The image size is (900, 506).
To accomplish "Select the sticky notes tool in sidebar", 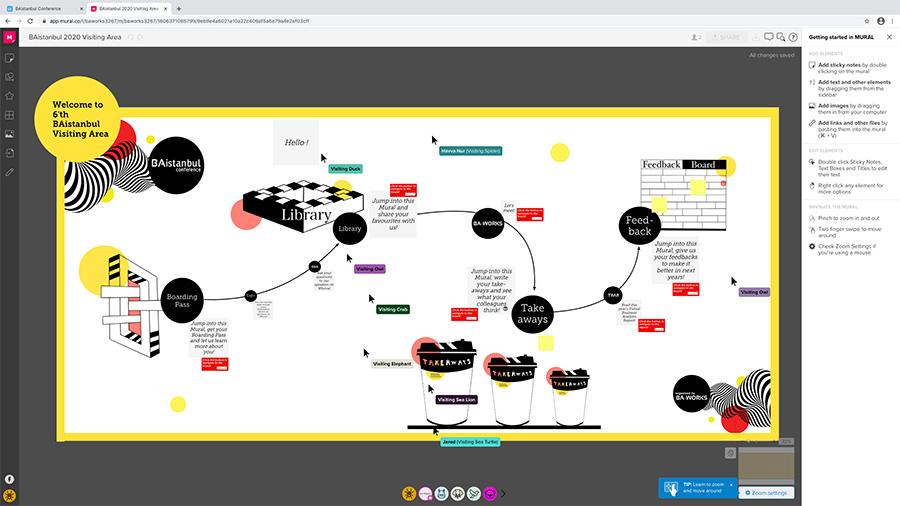I will click(x=9, y=58).
